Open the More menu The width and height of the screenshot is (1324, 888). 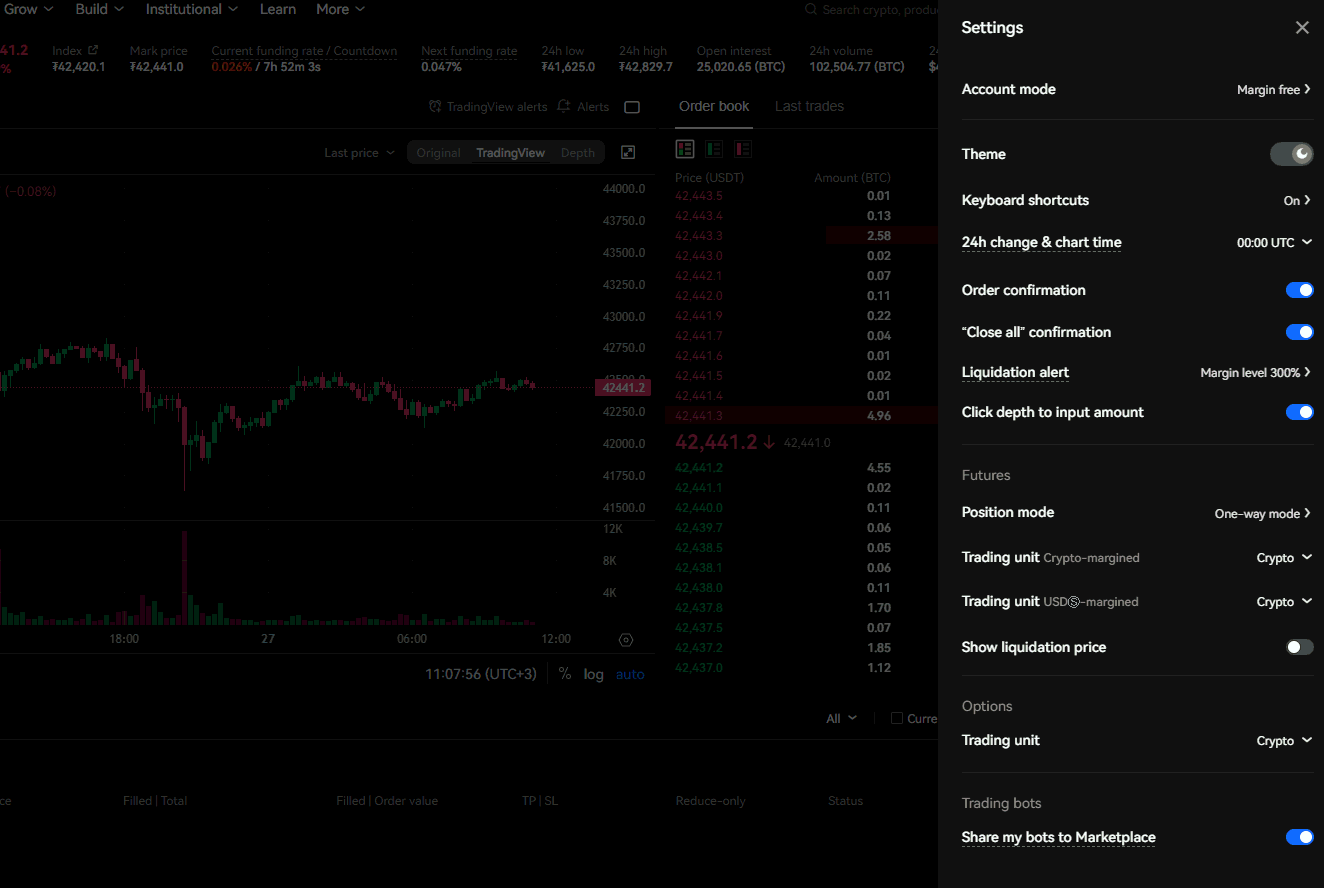pyautogui.click(x=341, y=9)
